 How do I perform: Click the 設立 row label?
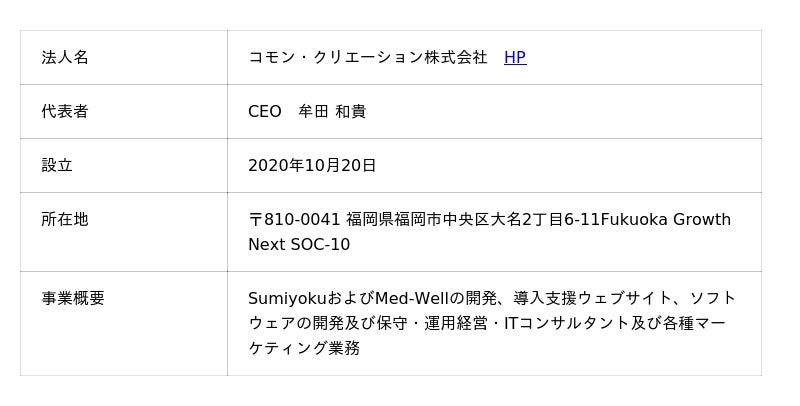57,166
